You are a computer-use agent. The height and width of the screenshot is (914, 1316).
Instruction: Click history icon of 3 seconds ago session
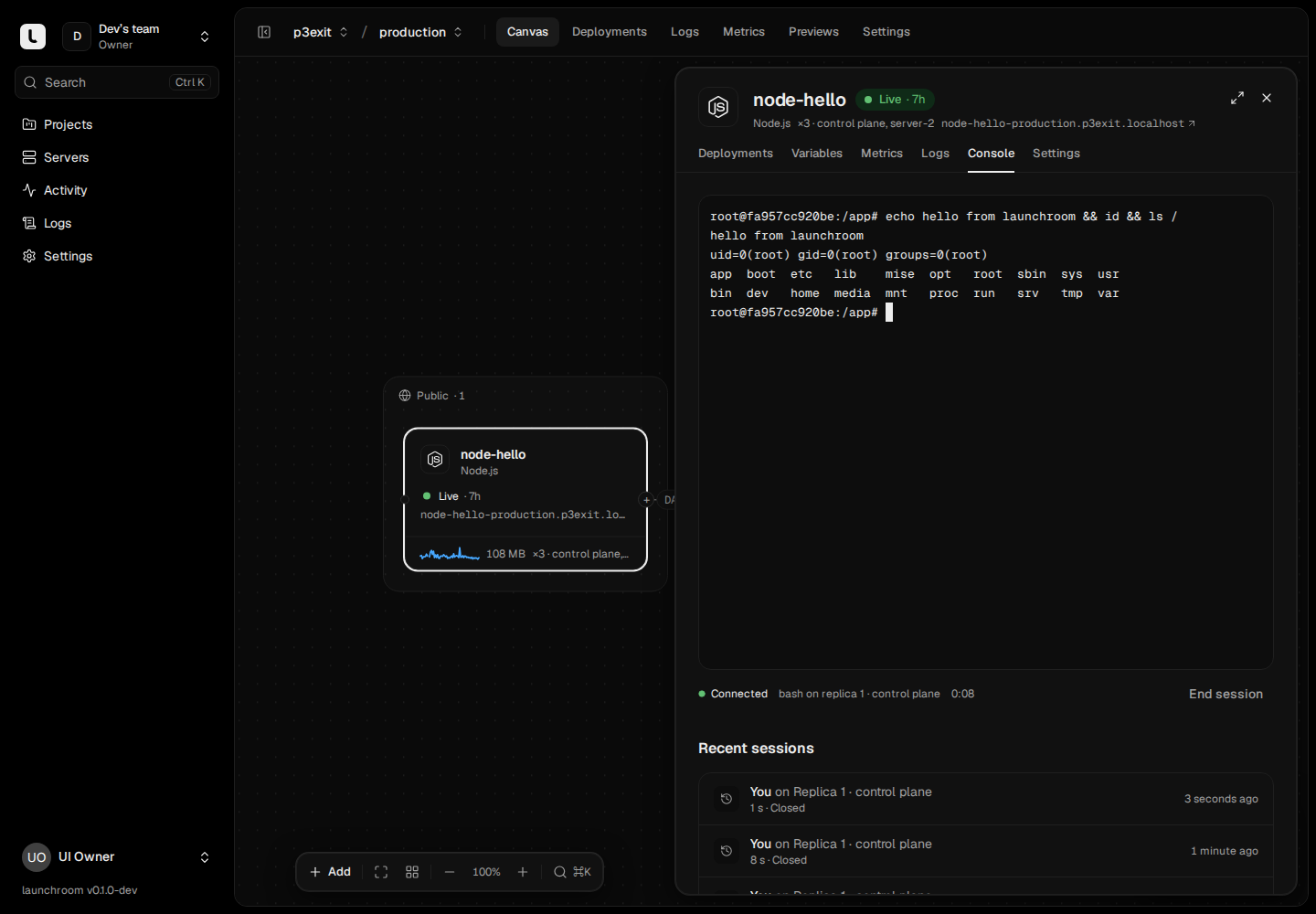(x=727, y=799)
